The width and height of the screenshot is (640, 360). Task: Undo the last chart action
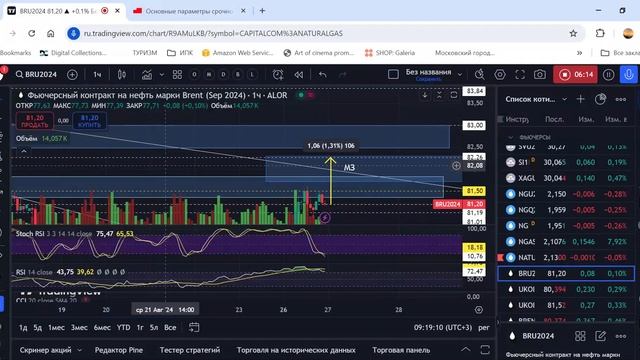[322, 74]
